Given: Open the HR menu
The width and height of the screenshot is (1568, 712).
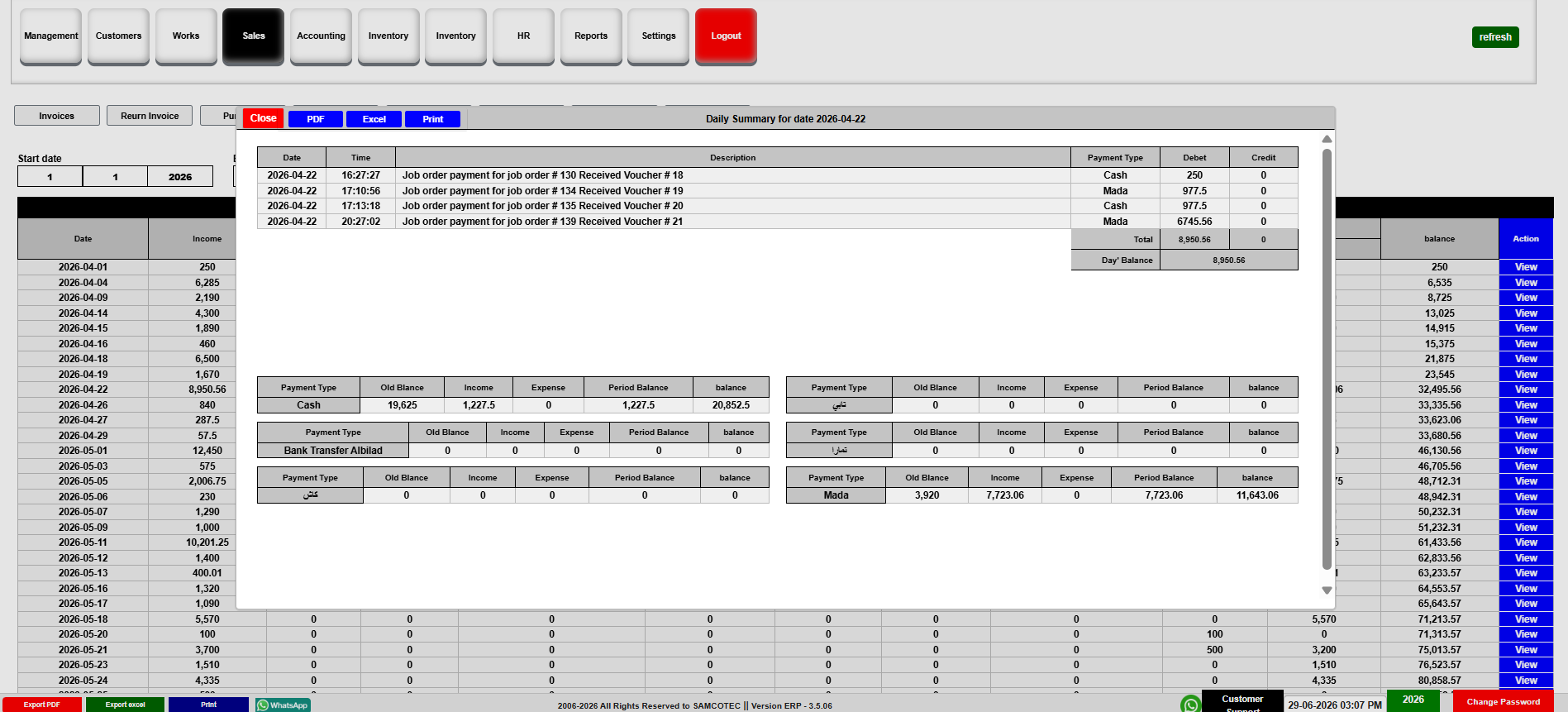Looking at the screenshot, I should (523, 36).
